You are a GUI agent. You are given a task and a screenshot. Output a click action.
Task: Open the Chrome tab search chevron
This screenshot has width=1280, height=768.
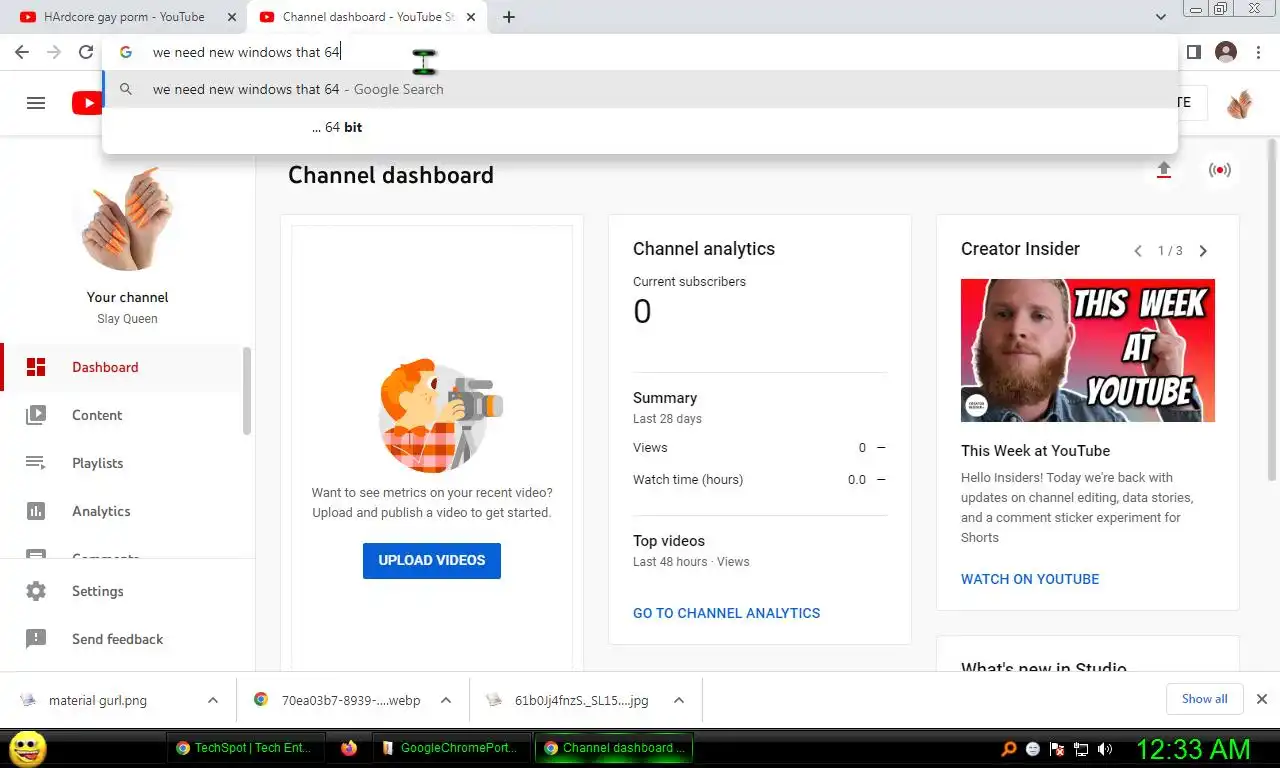(1161, 17)
